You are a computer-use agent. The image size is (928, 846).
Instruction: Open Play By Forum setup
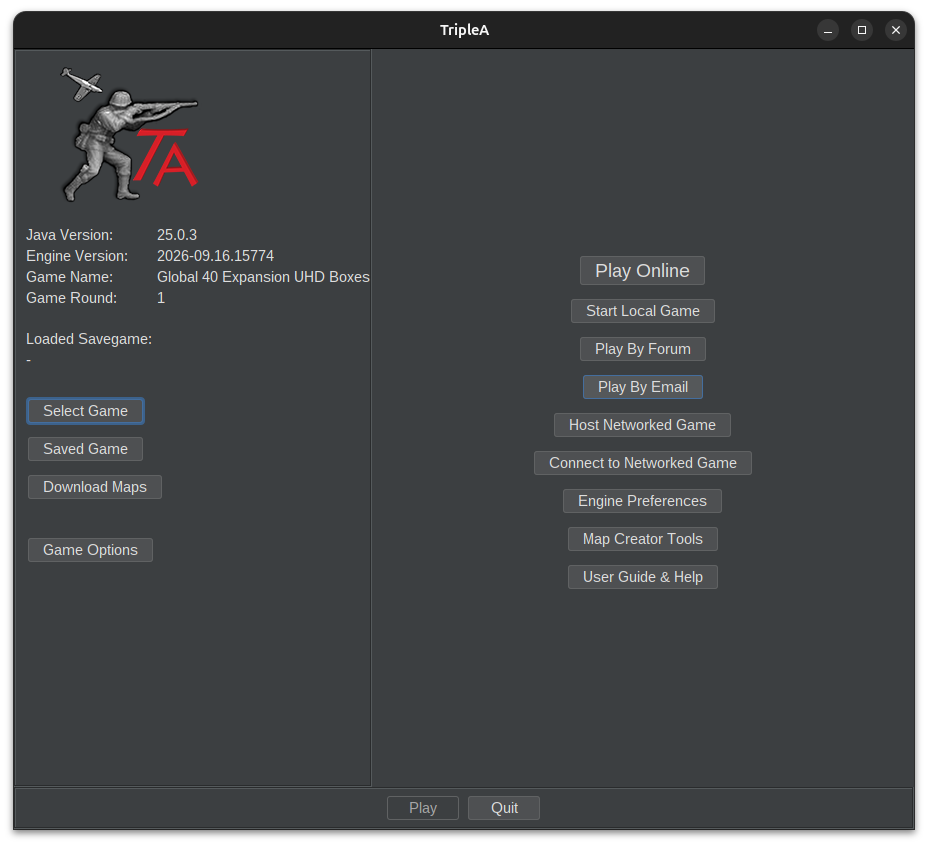[x=643, y=349]
